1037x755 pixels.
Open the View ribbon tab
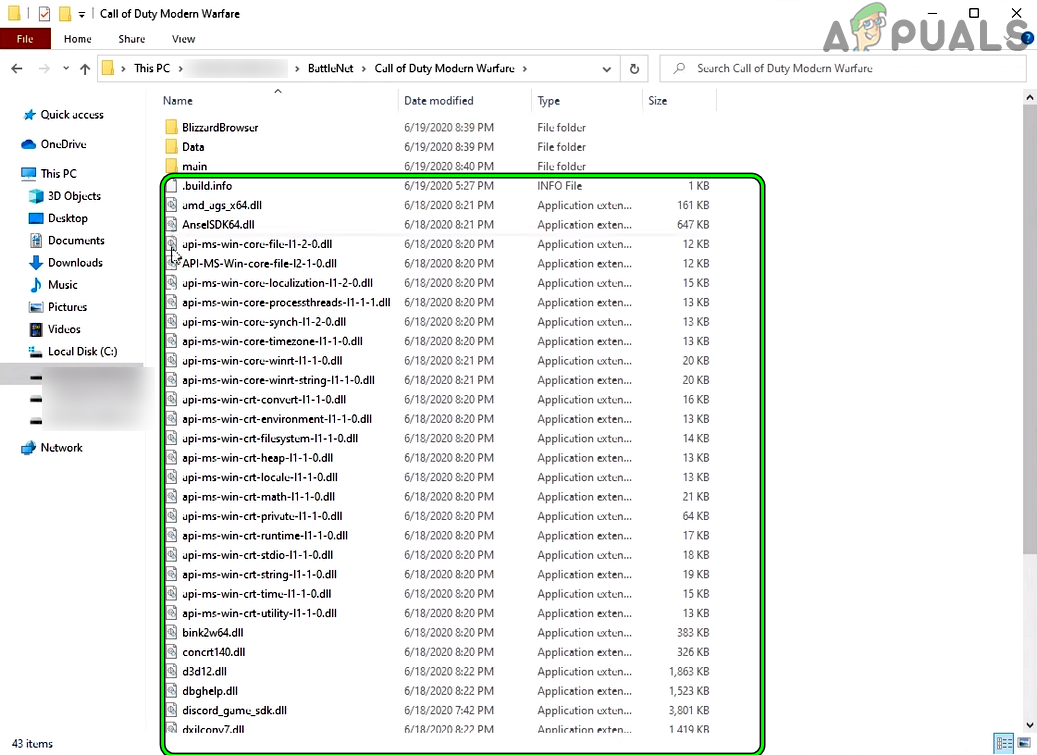pyautogui.click(x=183, y=39)
